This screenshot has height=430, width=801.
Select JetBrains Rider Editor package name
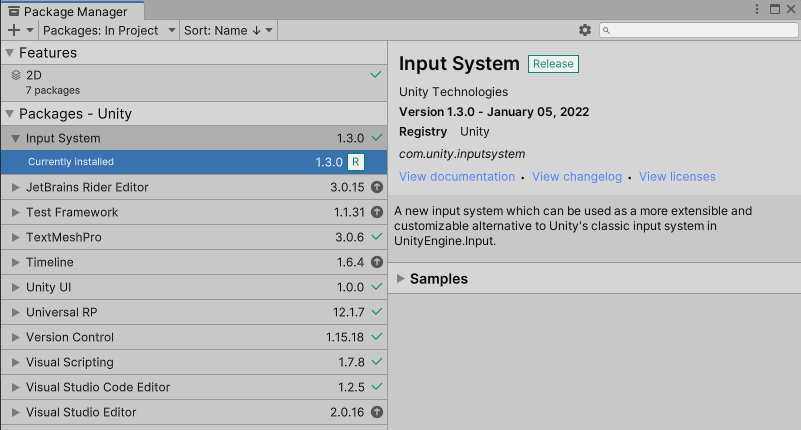coord(87,187)
